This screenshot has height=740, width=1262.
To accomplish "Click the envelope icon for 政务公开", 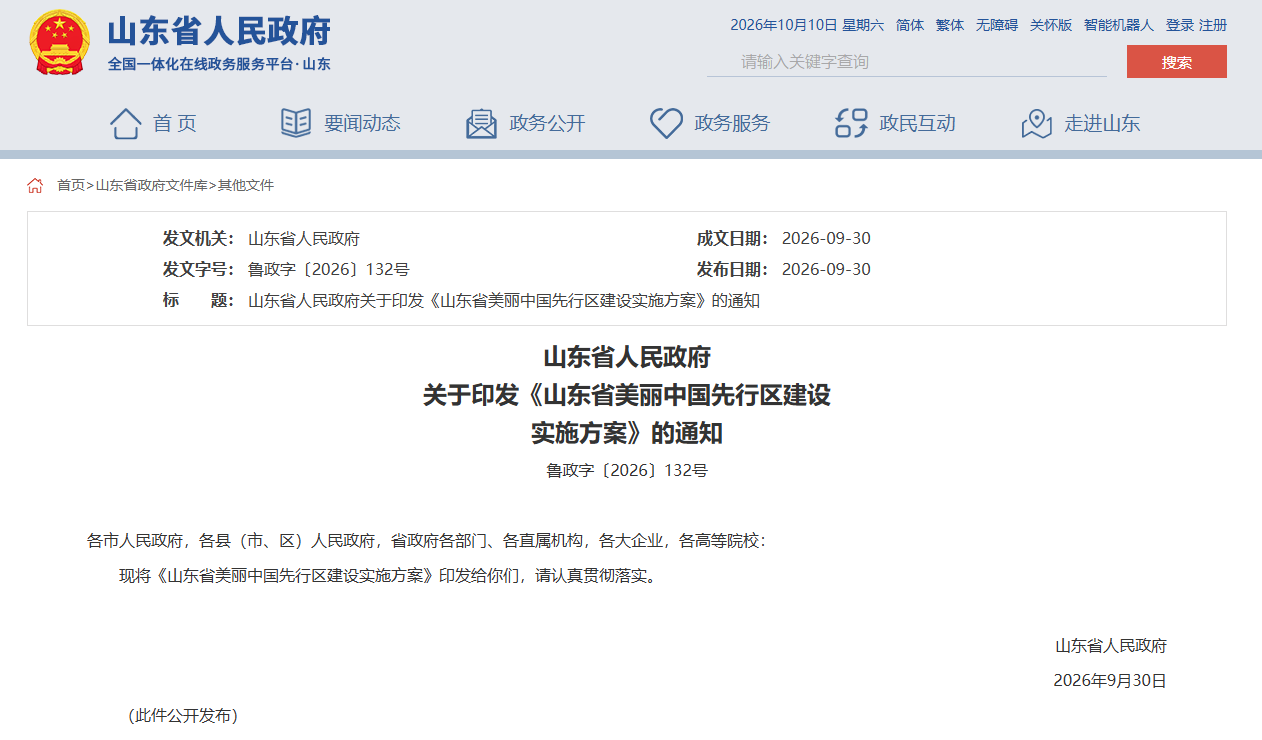I will click(481, 123).
